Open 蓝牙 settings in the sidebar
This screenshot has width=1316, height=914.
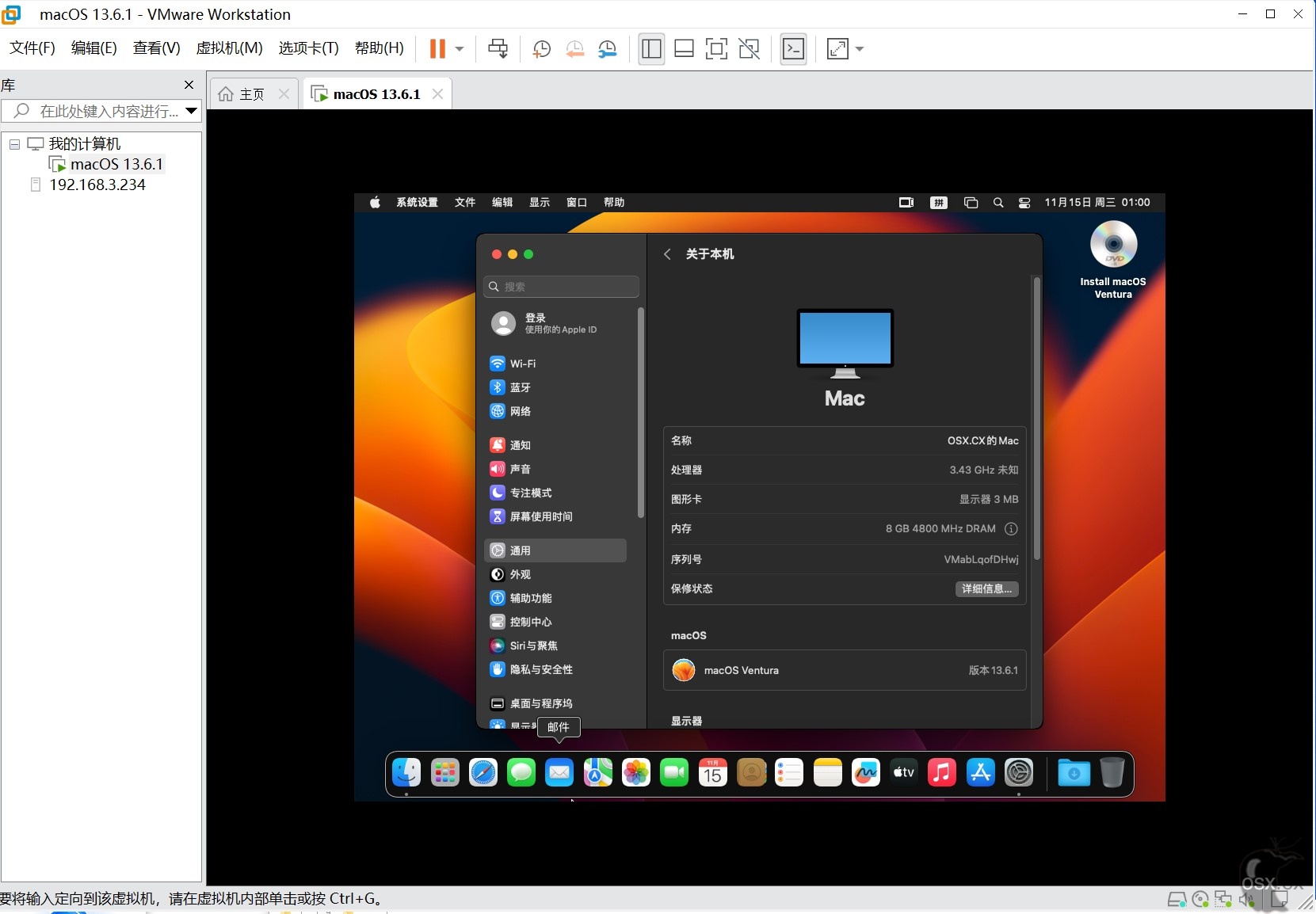pyautogui.click(x=555, y=387)
